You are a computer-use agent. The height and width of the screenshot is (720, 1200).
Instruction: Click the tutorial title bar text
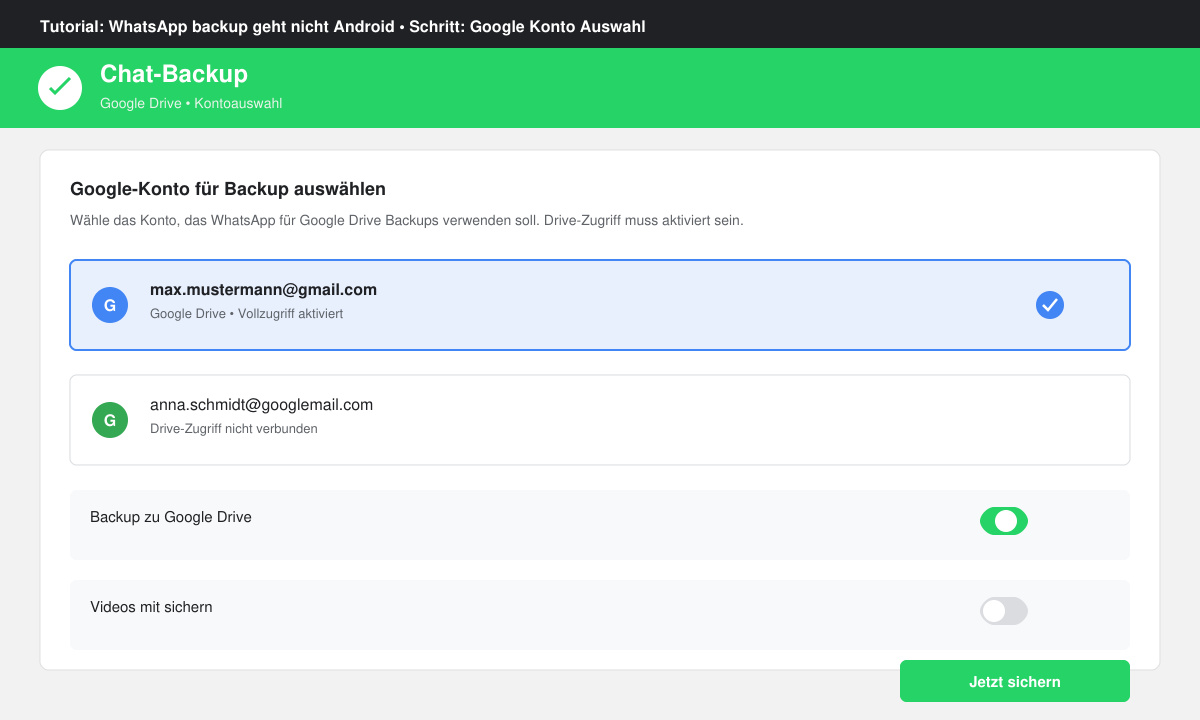tap(343, 26)
